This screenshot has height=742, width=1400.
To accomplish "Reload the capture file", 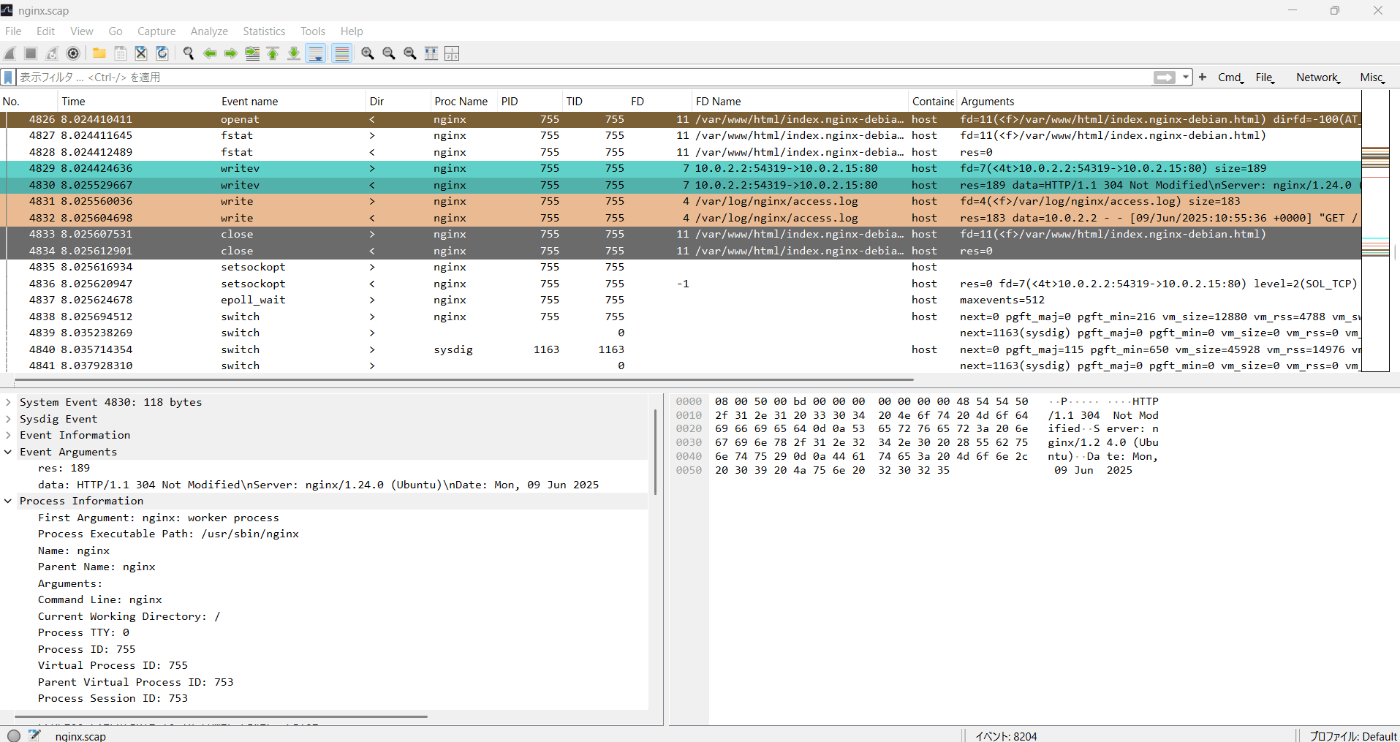I will pyautogui.click(x=162, y=53).
